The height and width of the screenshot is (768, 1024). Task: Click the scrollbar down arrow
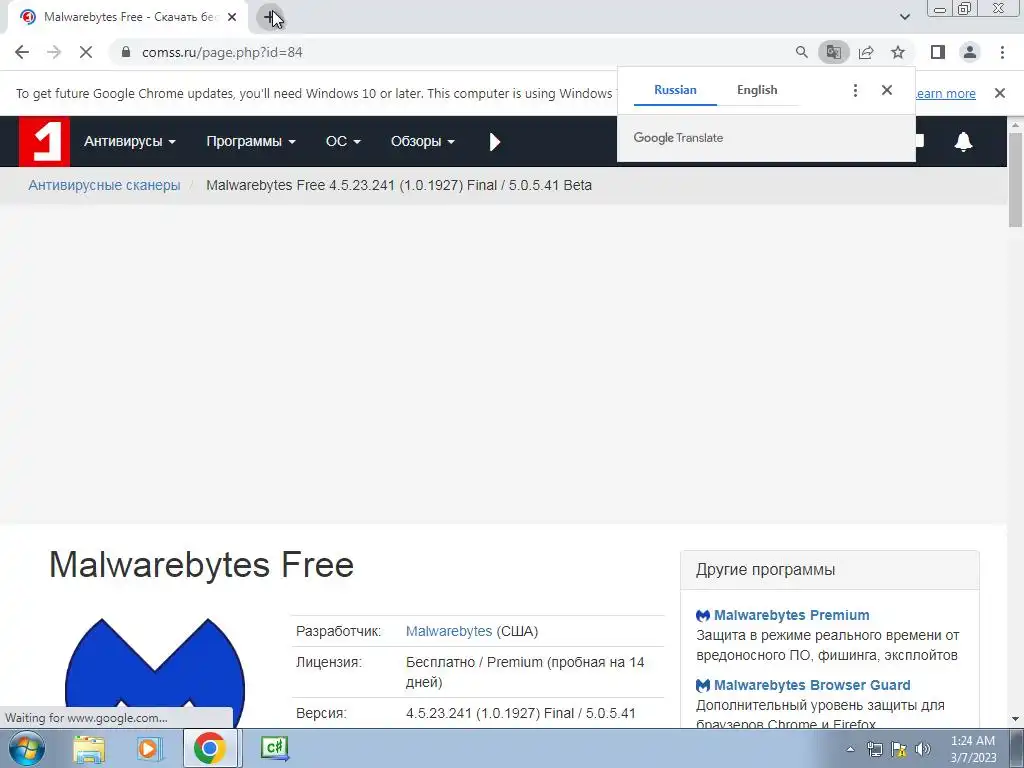click(x=1015, y=720)
